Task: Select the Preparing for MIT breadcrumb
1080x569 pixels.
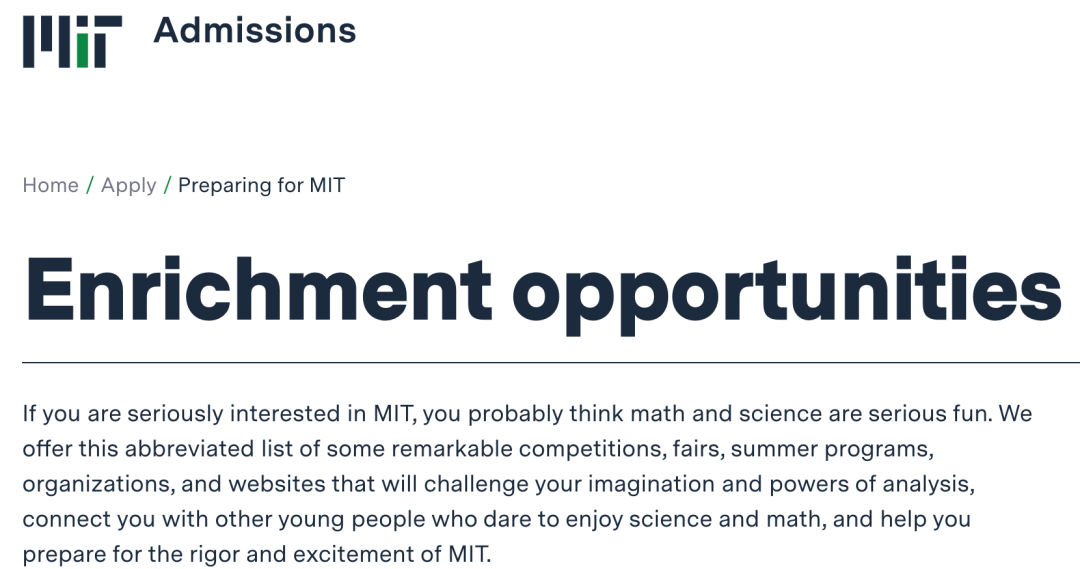Action: (261, 185)
